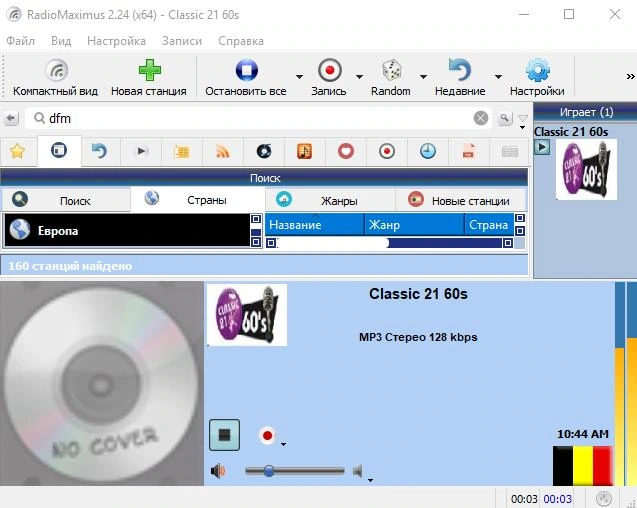Switch to the Новые станции sub-tab

coord(461,201)
